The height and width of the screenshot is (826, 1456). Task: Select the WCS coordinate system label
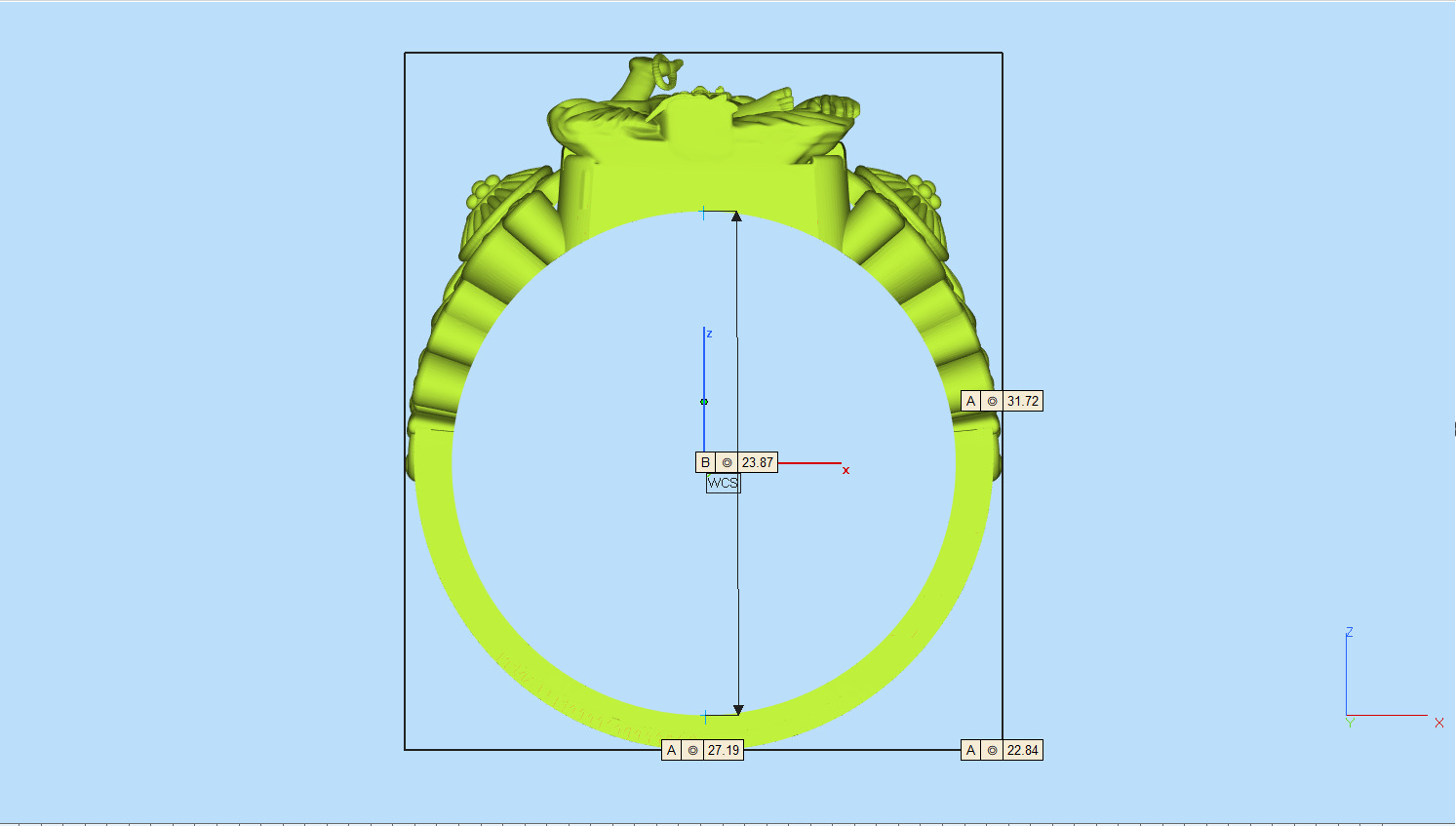click(x=723, y=483)
